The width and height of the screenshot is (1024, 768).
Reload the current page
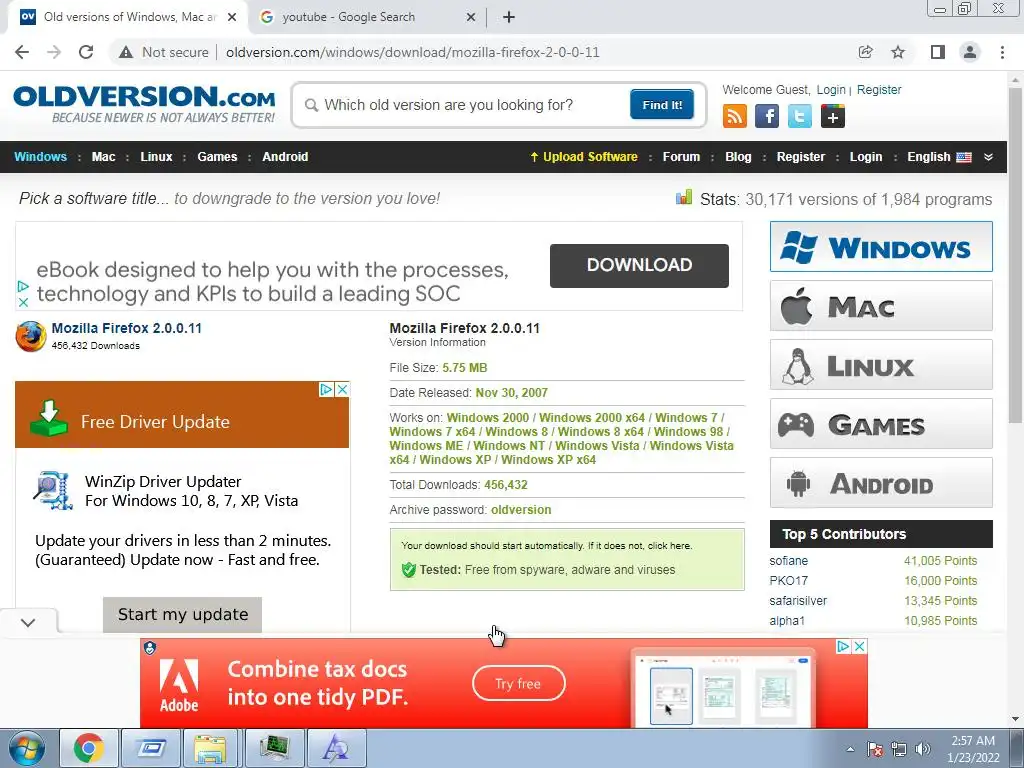point(86,52)
